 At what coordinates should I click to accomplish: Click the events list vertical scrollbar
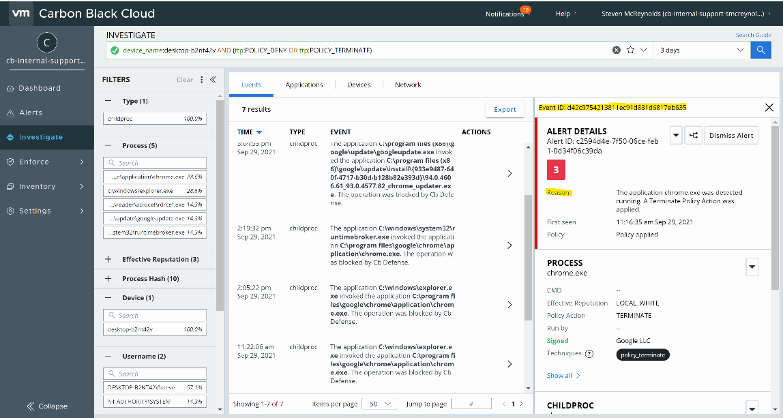tap(528, 258)
